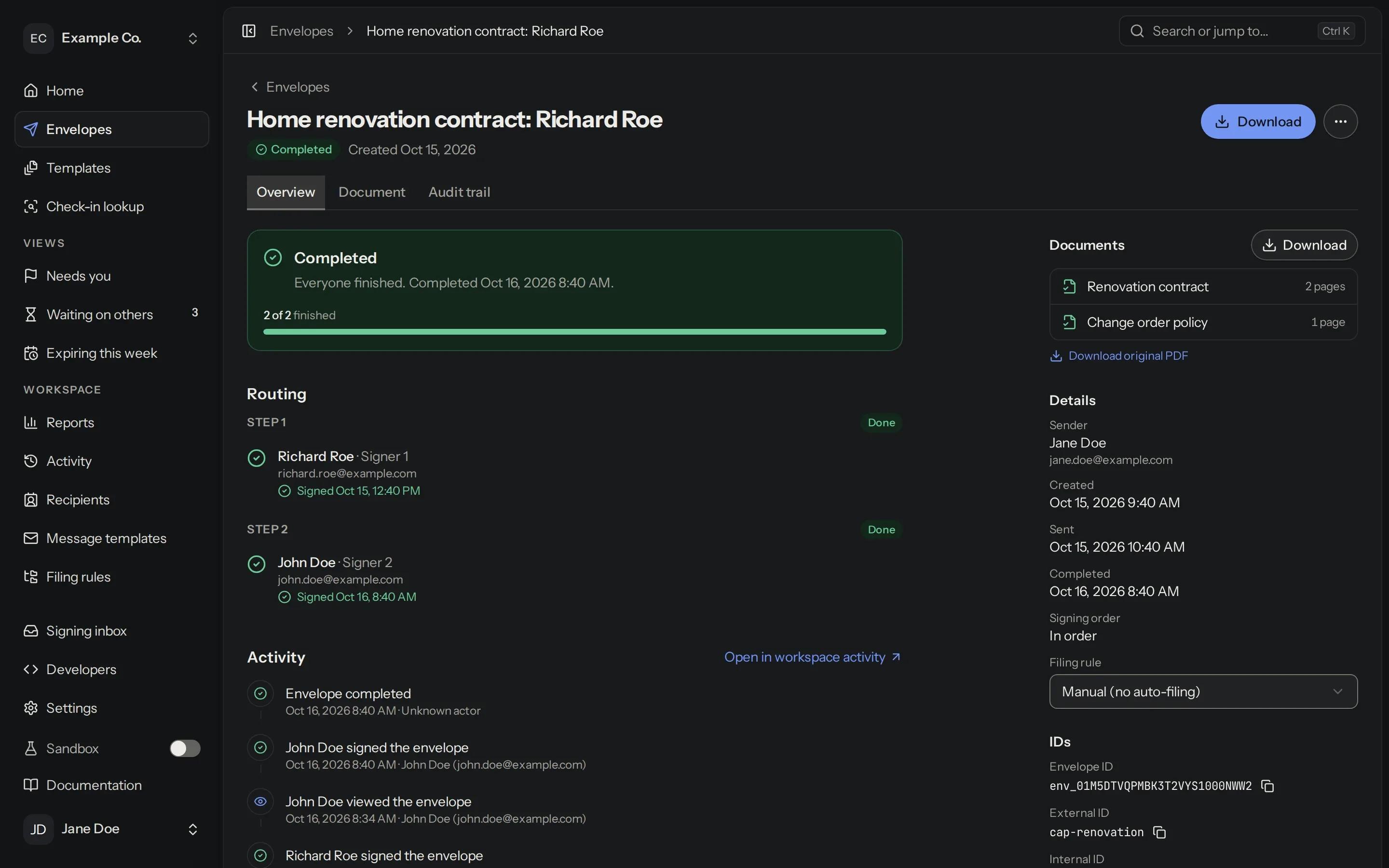Open Home in sidebar
Viewport: 1389px width, 868px height.
click(x=111, y=91)
